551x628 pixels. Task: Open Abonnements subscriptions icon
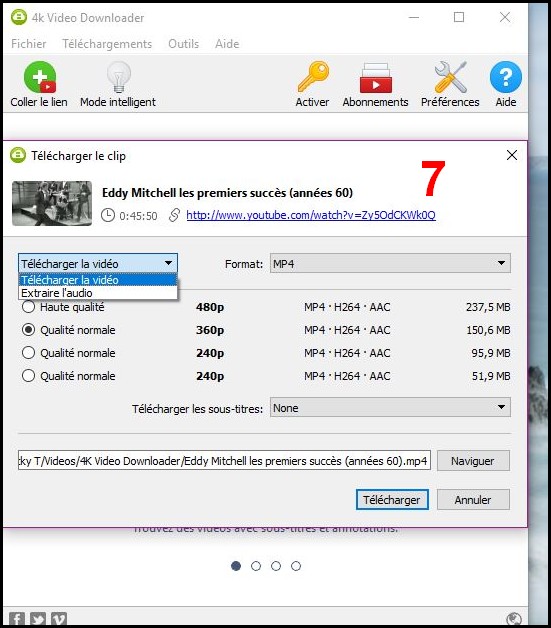click(x=375, y=78)
